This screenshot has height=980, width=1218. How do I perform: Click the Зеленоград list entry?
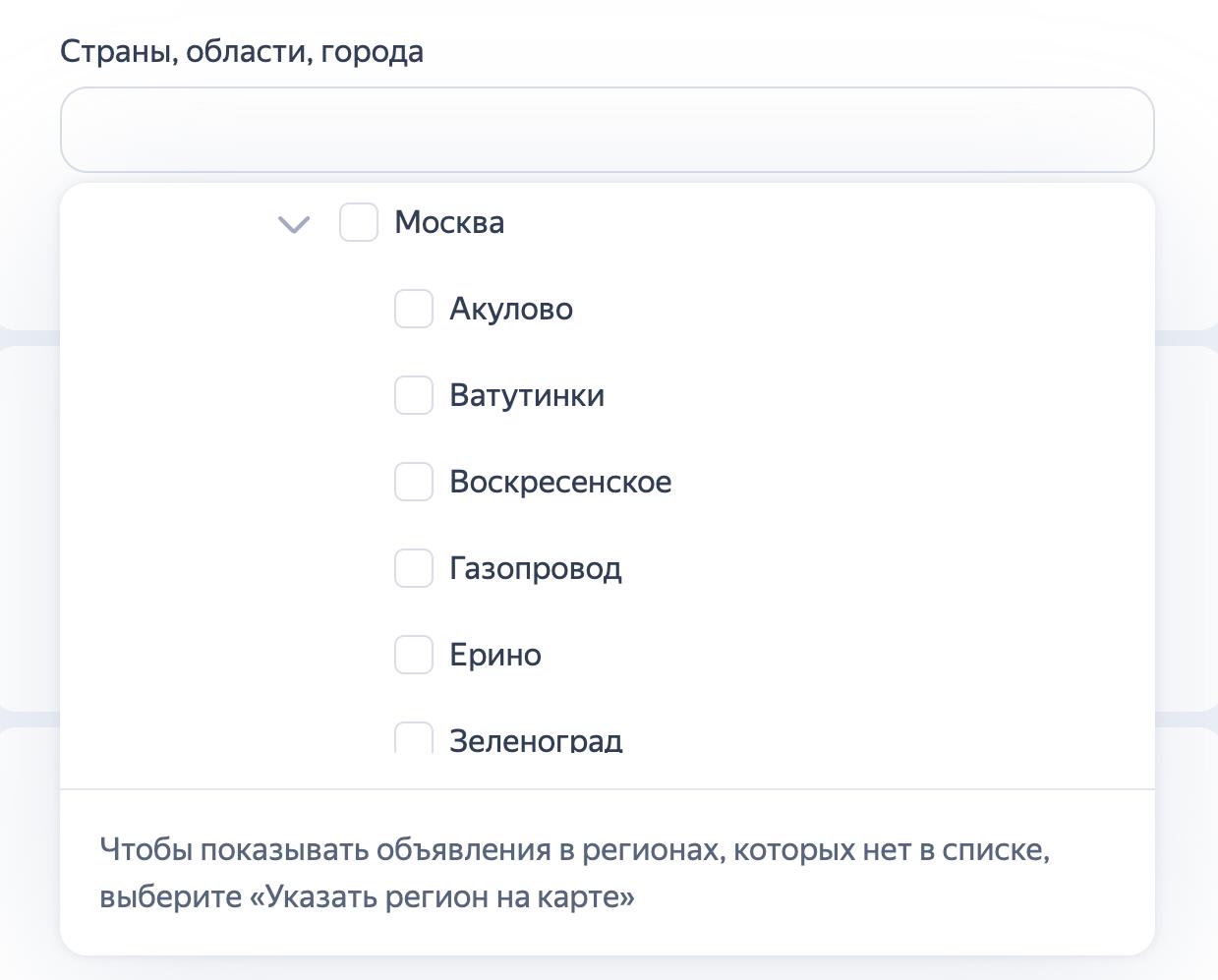536,739
